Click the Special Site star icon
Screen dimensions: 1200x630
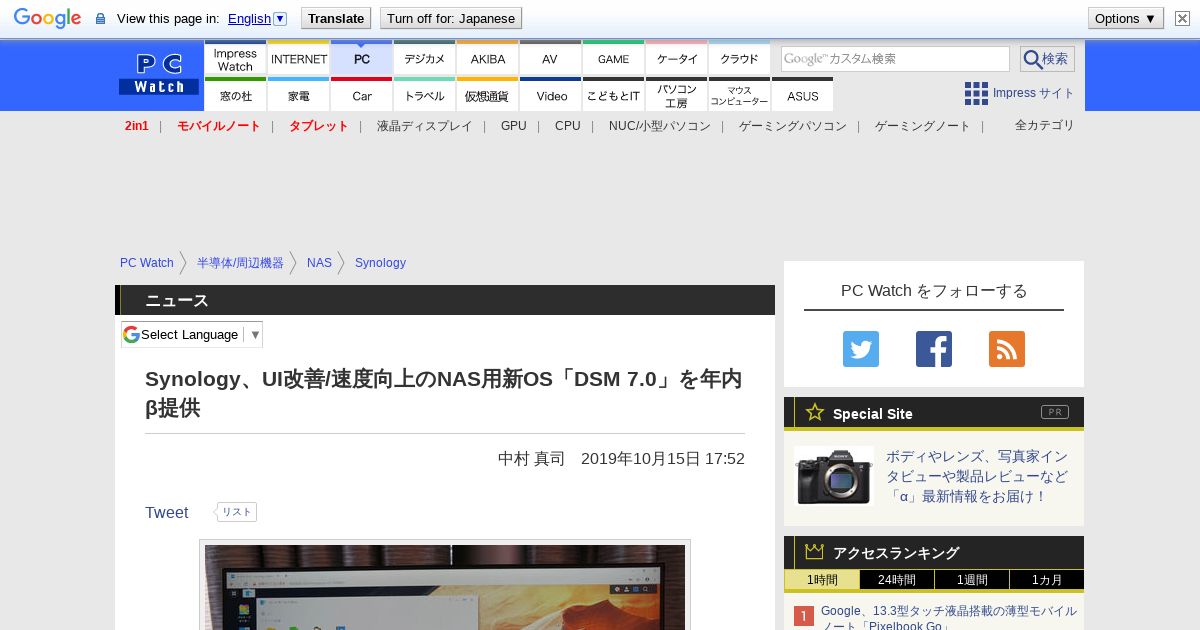(x=815, y=412)
